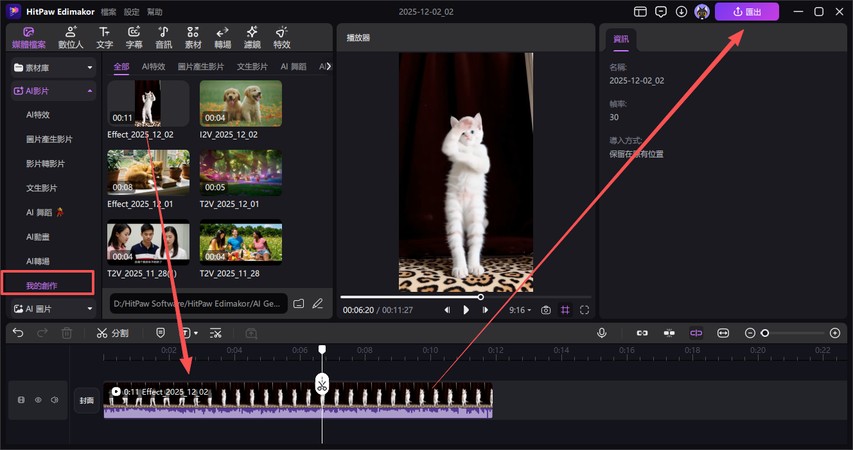Toggle track visibility eye icon
853x450 pixels.
(38, 400)
